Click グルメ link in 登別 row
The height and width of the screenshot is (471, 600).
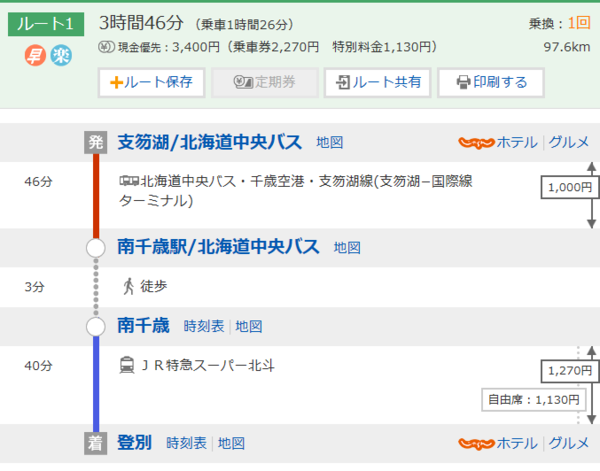(569, 443)
